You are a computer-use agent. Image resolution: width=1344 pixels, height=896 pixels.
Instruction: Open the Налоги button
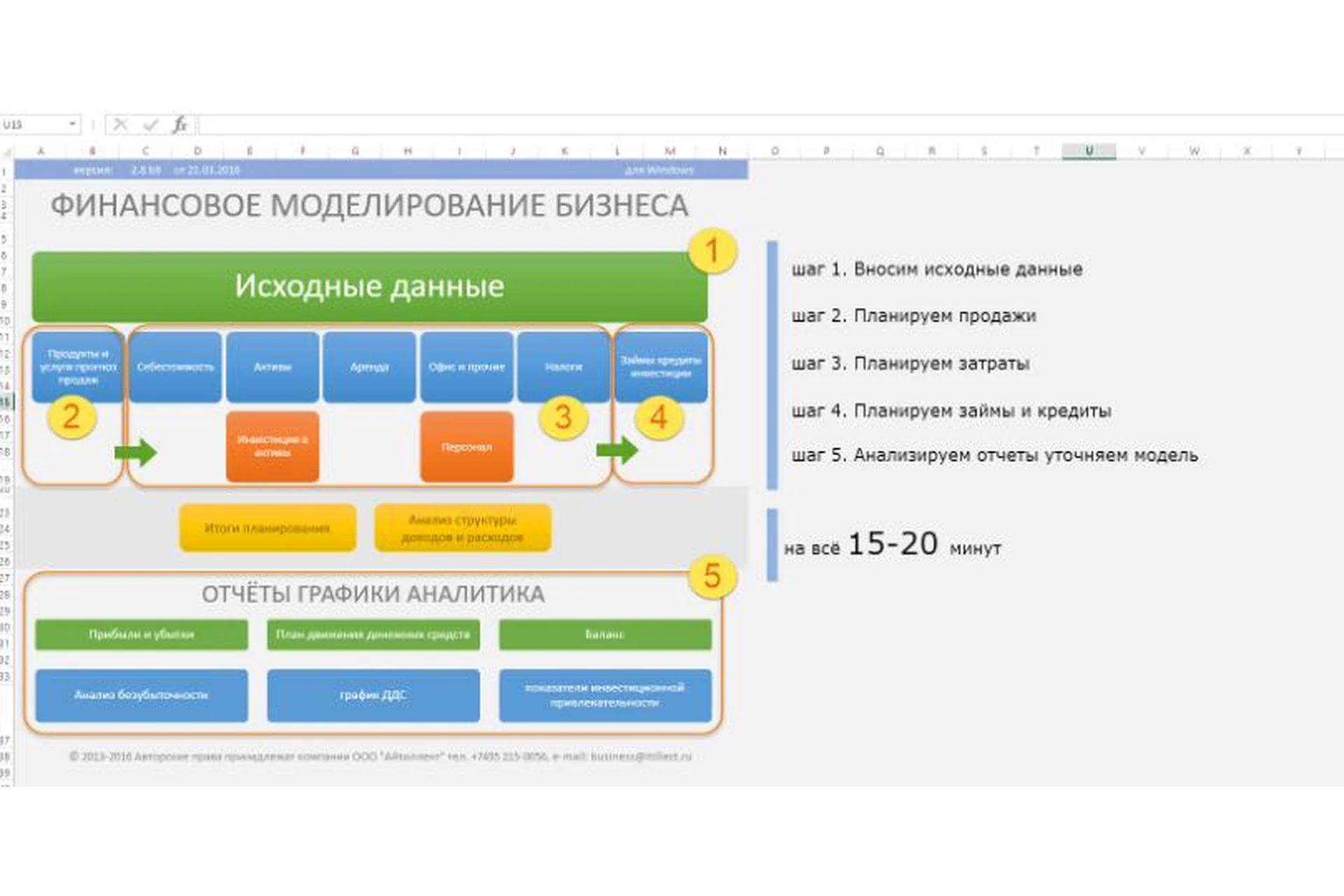pyautogui.click(x=563, y=367)
